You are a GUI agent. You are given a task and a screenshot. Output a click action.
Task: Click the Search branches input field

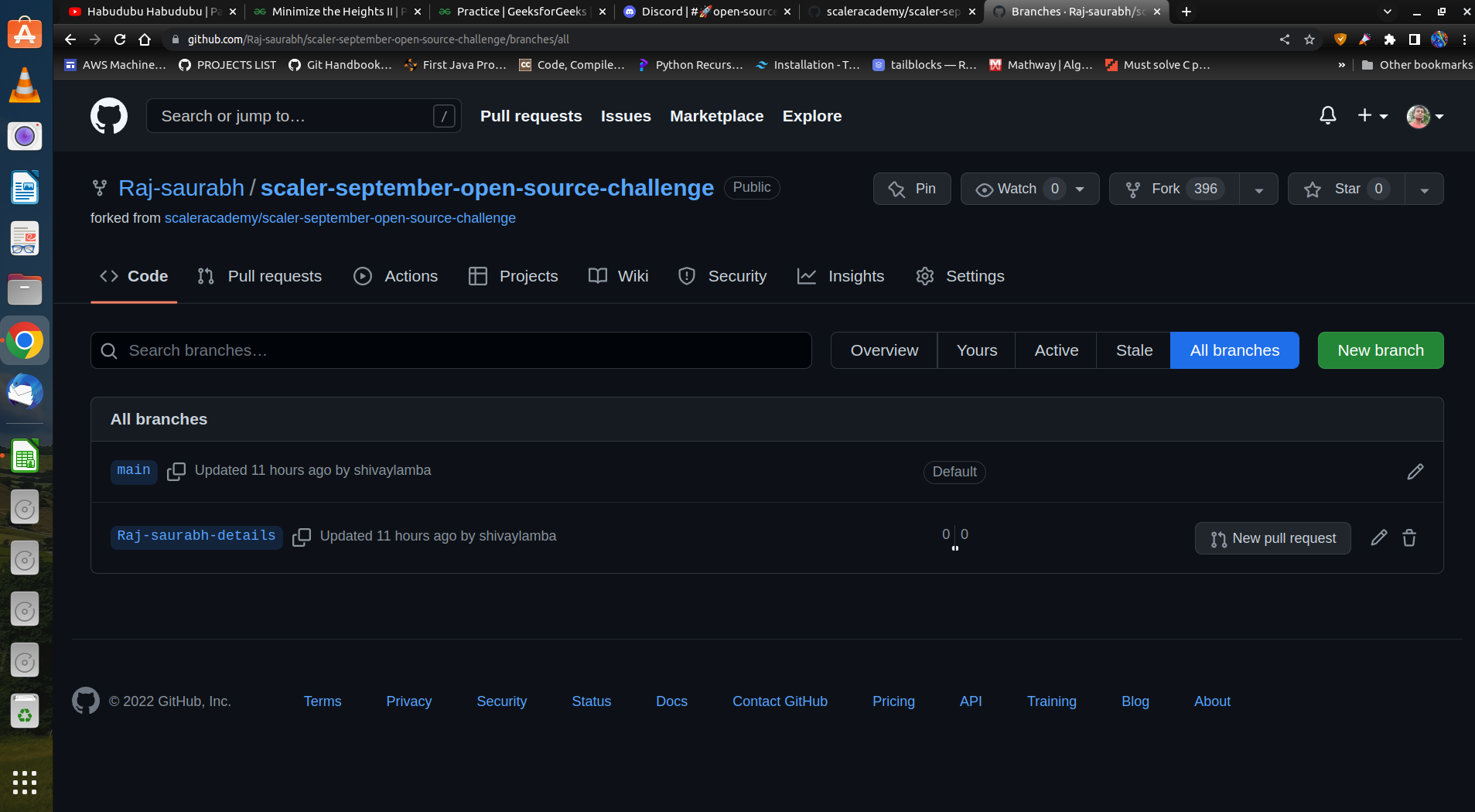tap(451, 350)
